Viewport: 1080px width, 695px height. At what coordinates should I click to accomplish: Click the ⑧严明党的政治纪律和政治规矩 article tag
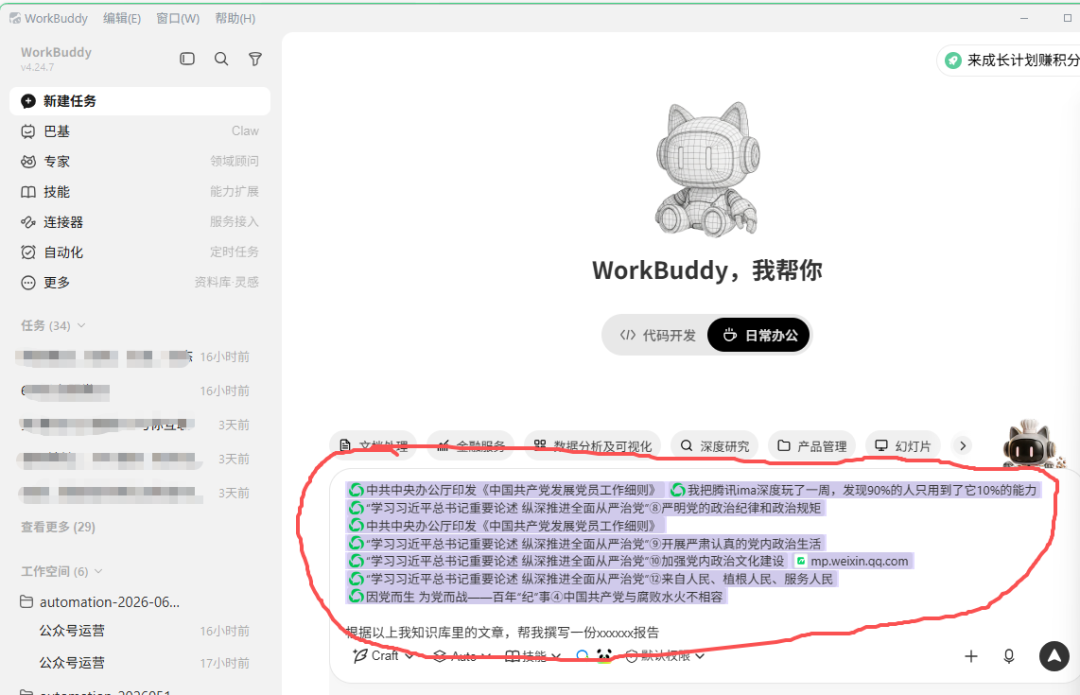[x=585, y=508]
